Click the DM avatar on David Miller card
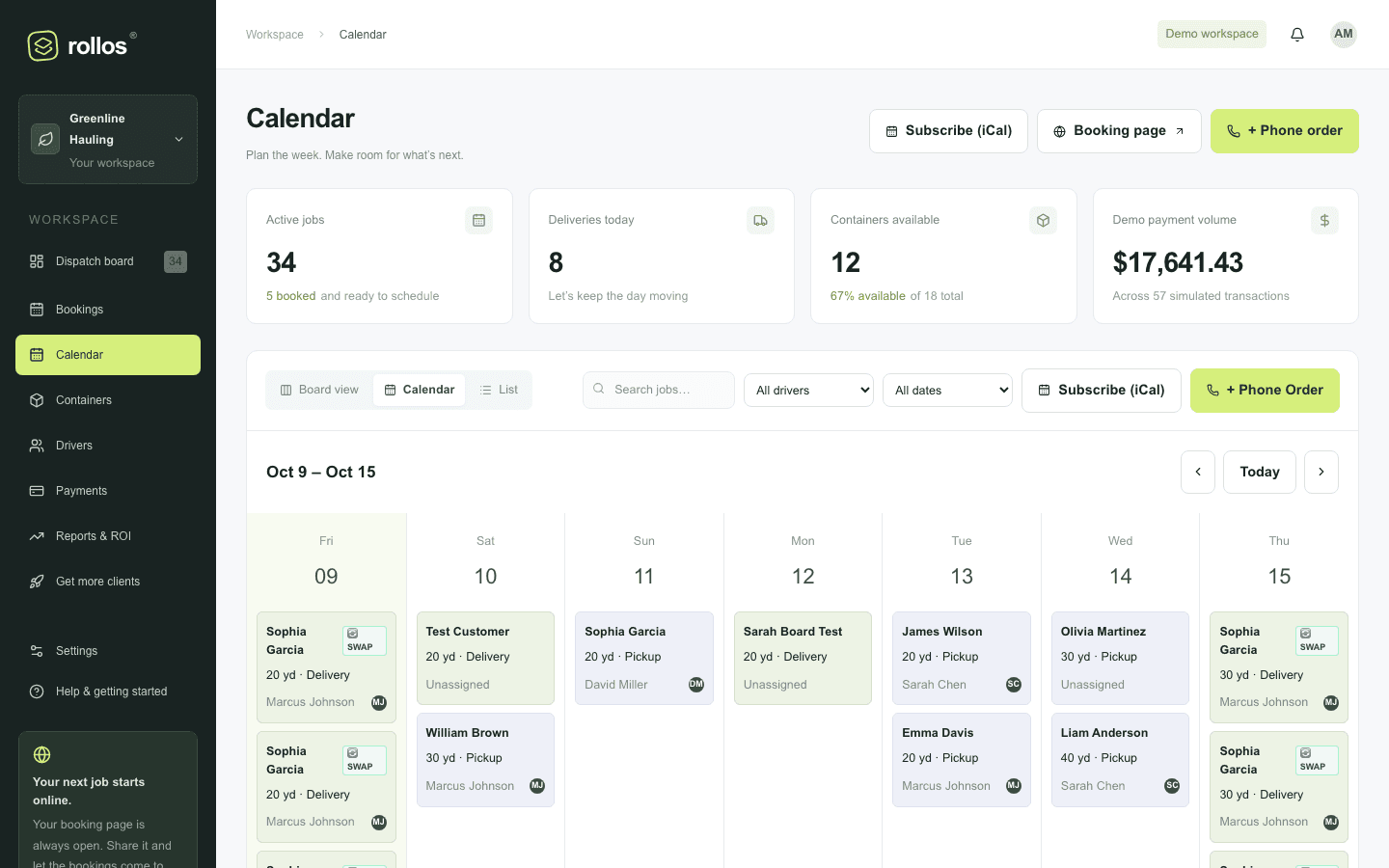 (x=696, y=685)
